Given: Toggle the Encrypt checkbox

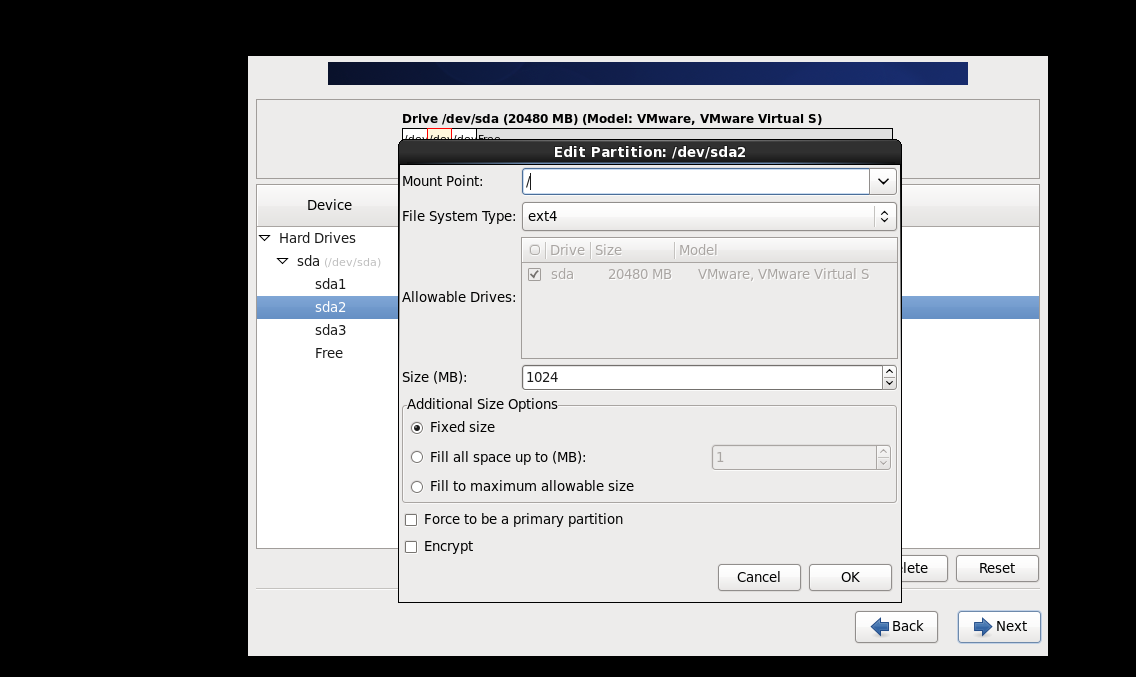Looking at the screenshot, I should (411, 547).
